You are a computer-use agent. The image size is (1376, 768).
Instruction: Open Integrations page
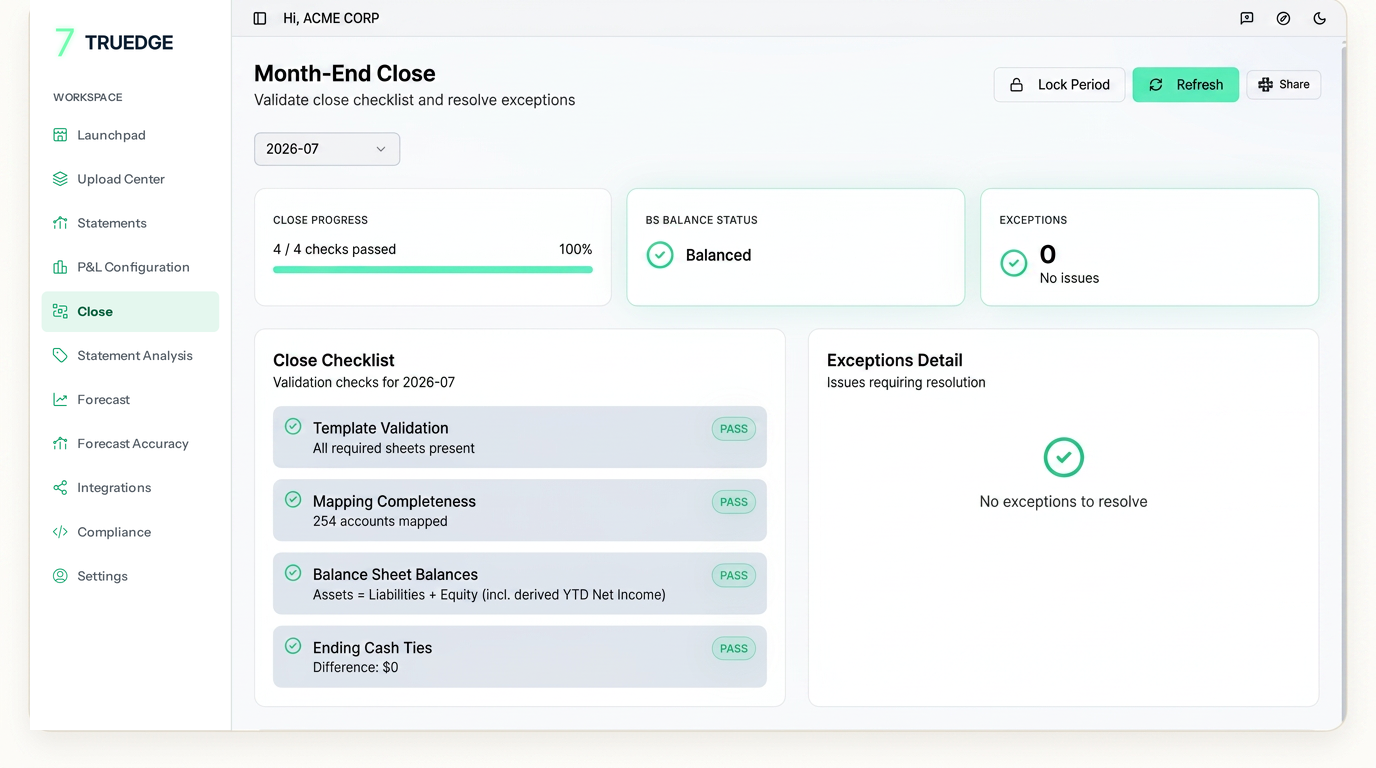[130, 487]
